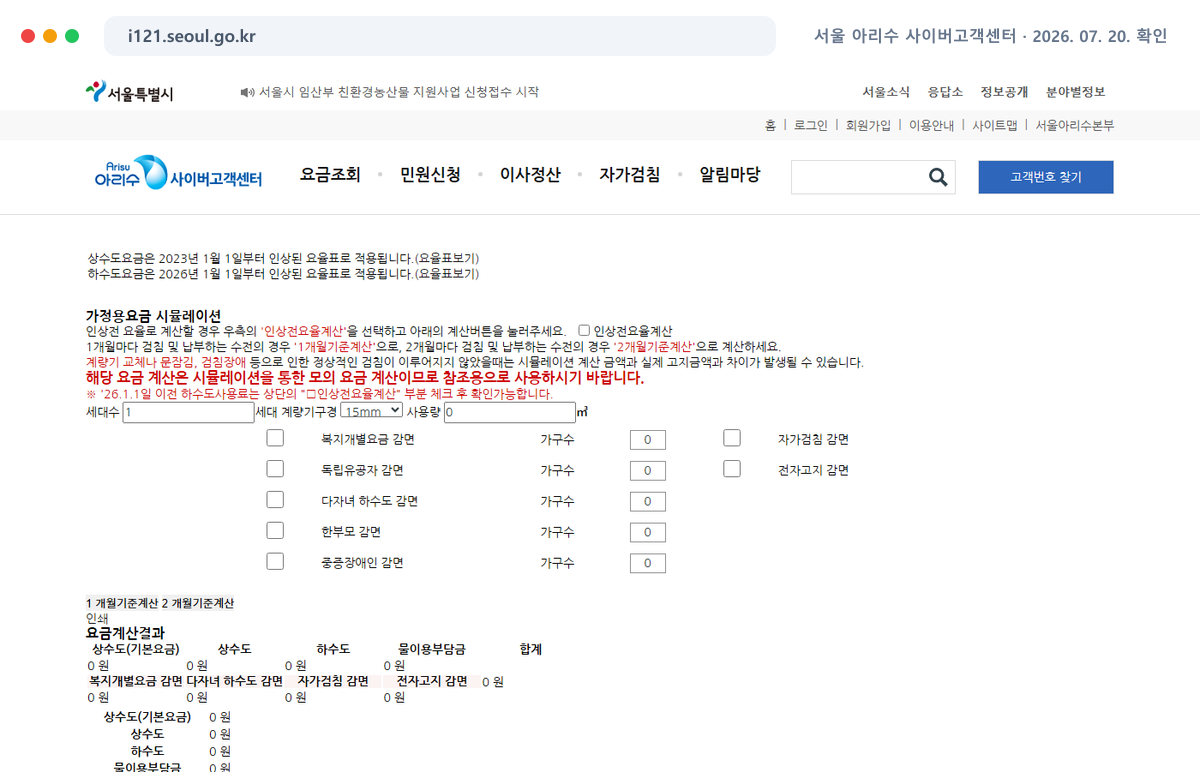Open the 사이트맵 link
This screenshot has height=772, width=1200.
click(994, 125)
